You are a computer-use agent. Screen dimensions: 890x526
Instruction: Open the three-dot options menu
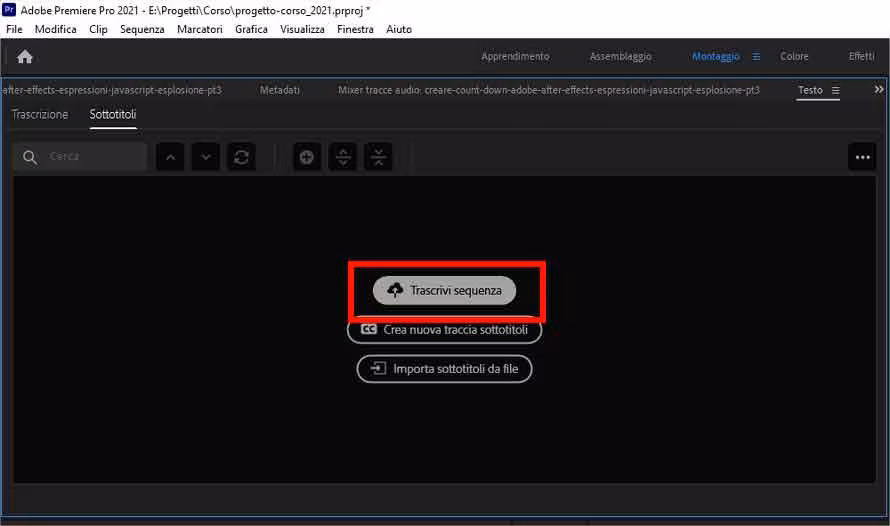click(863, 157)
